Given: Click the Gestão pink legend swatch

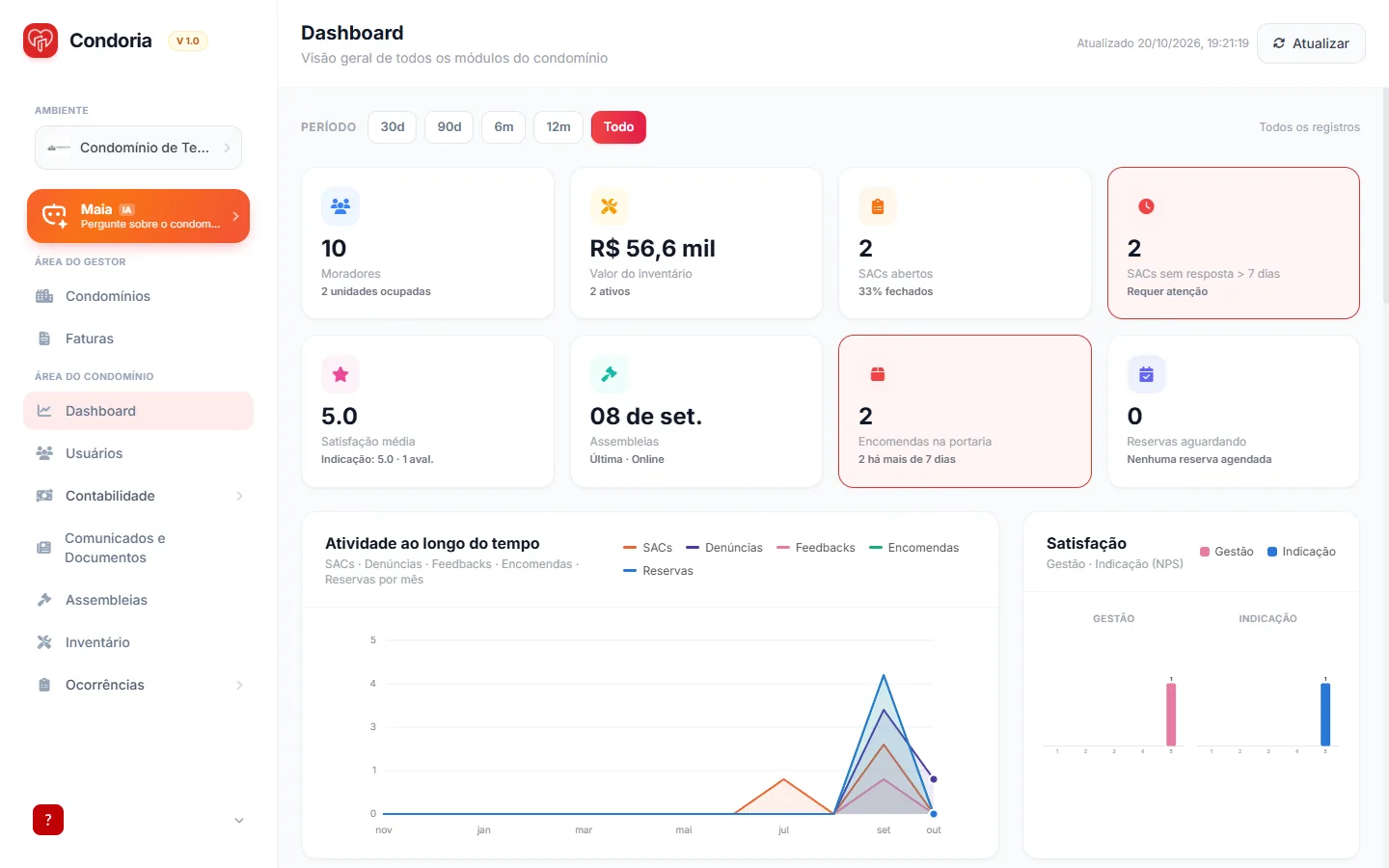Looking at the screenshot, I should click(x=1205, y=552).
